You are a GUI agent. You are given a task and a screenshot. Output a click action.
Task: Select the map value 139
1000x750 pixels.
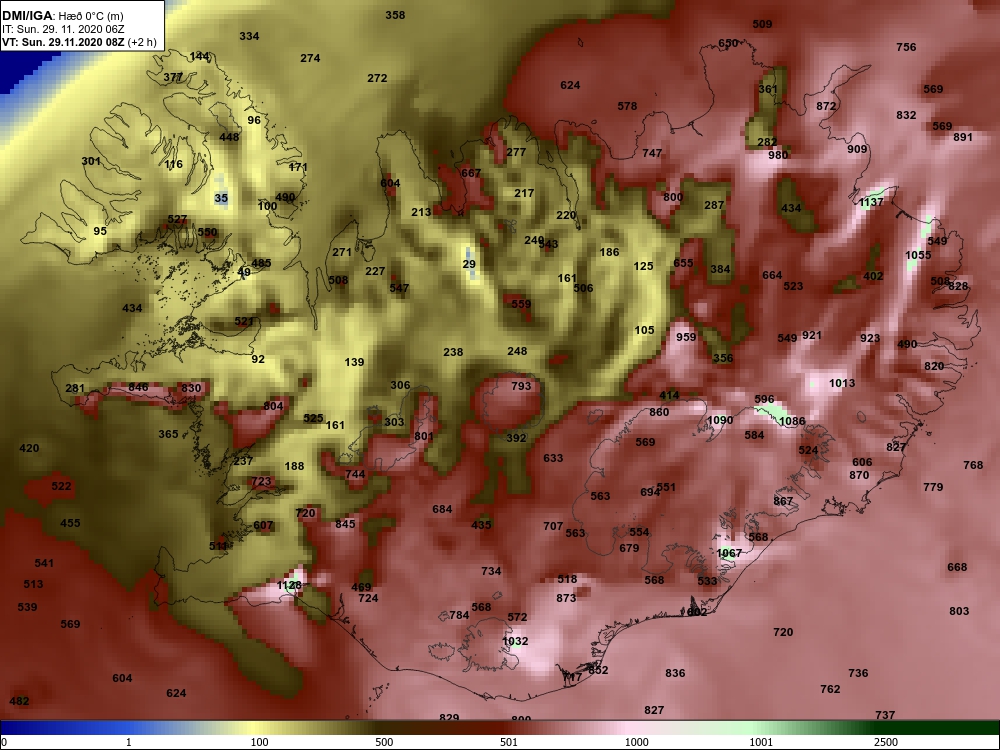point(354,362)
